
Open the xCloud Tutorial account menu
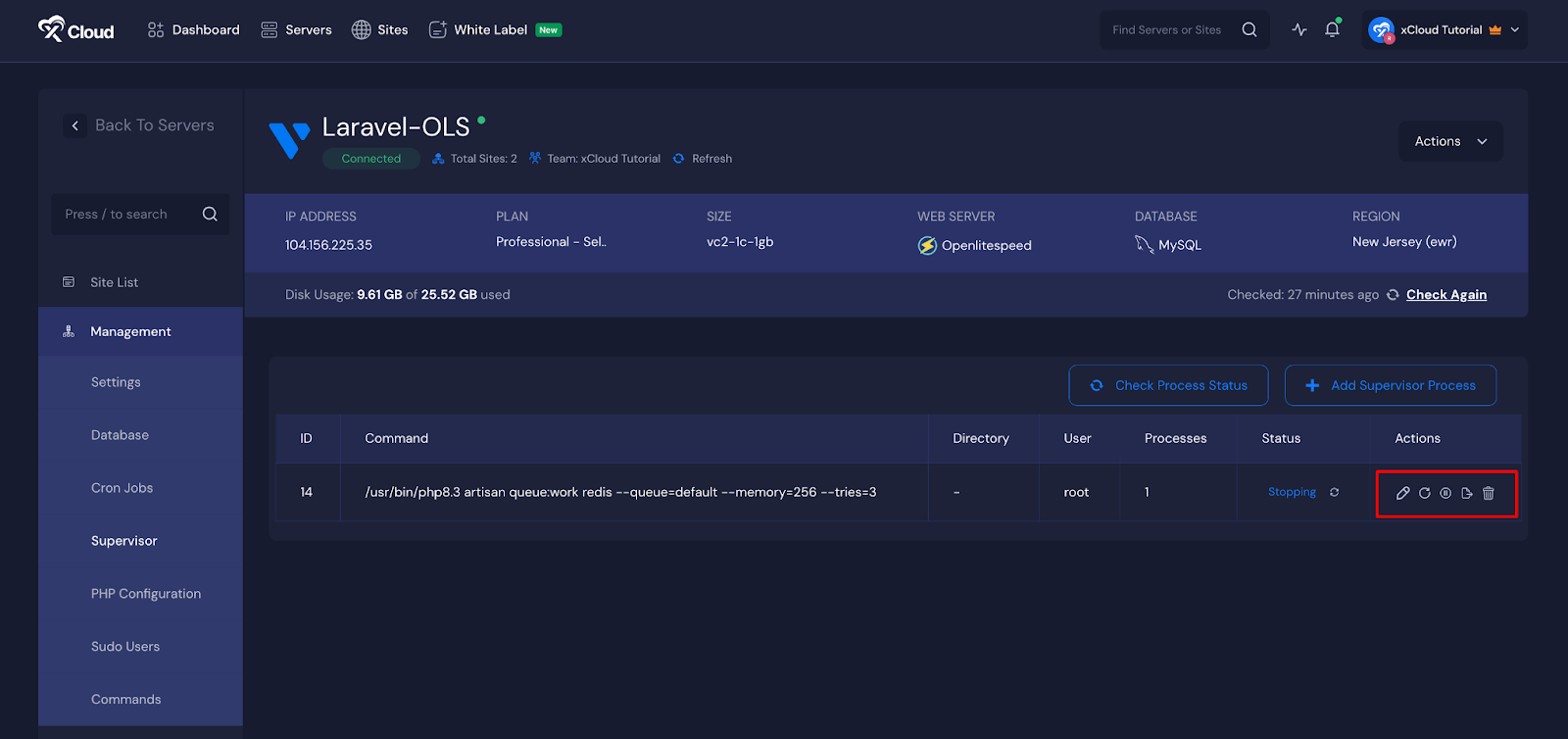(1444, 29)
